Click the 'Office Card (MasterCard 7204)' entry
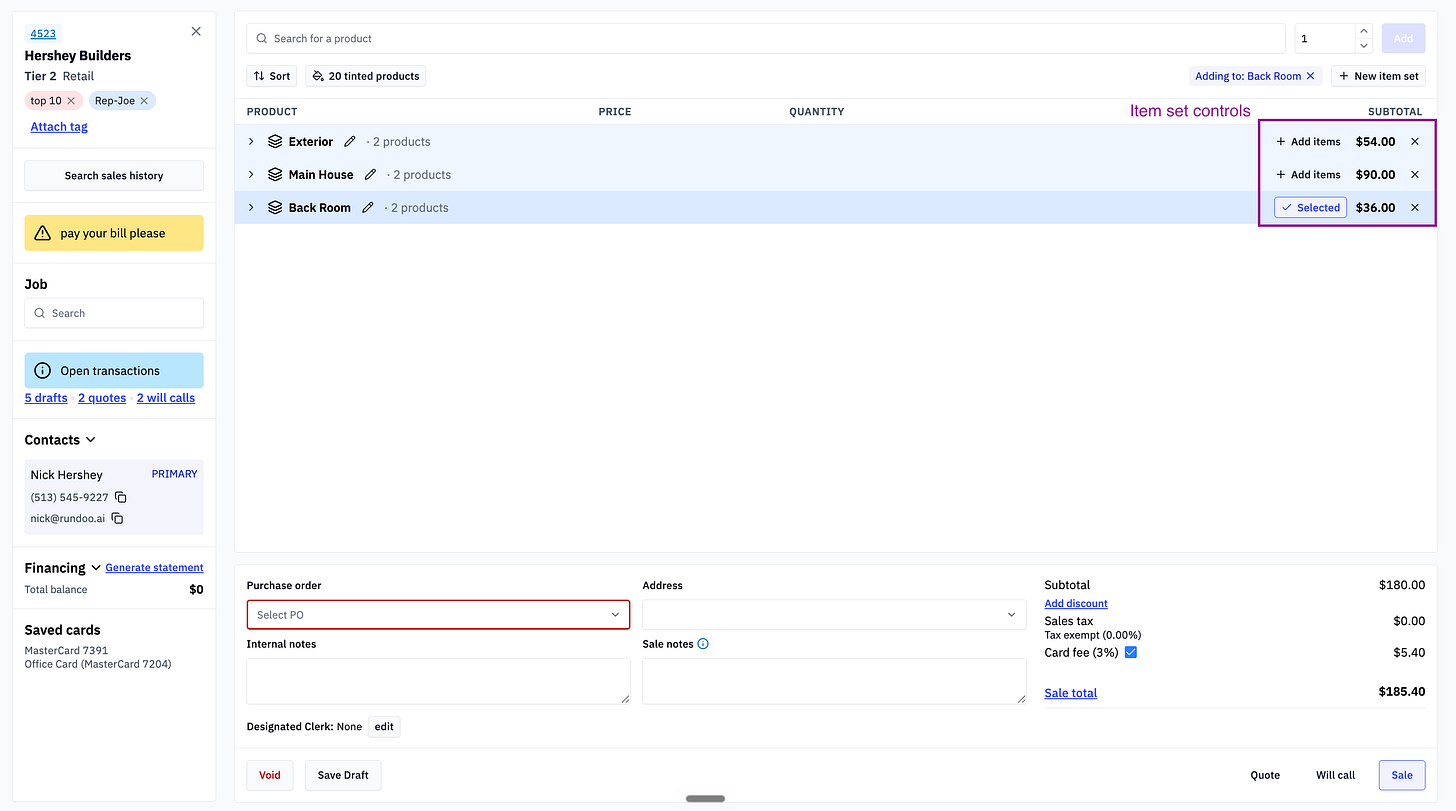The image size is (1456, 811). coord(98,664)
